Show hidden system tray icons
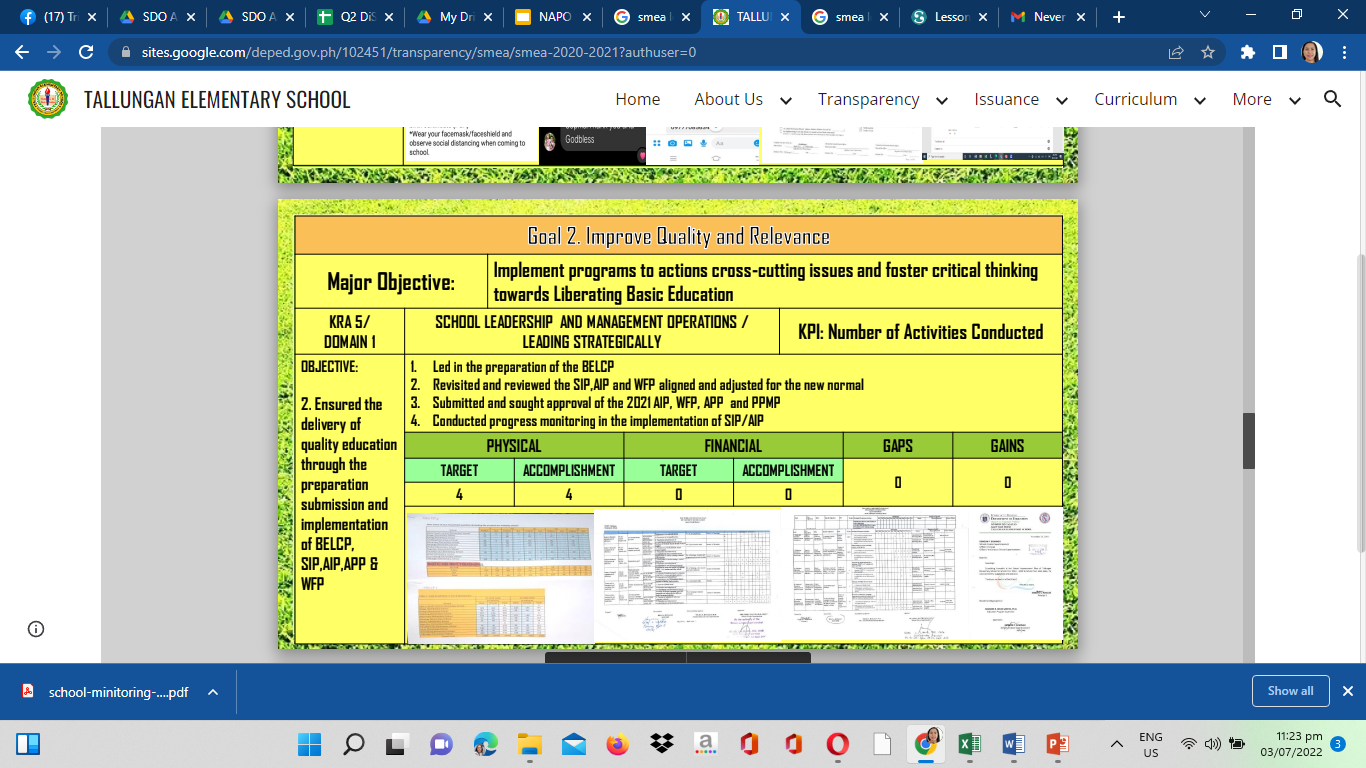 coord(1117,744)
